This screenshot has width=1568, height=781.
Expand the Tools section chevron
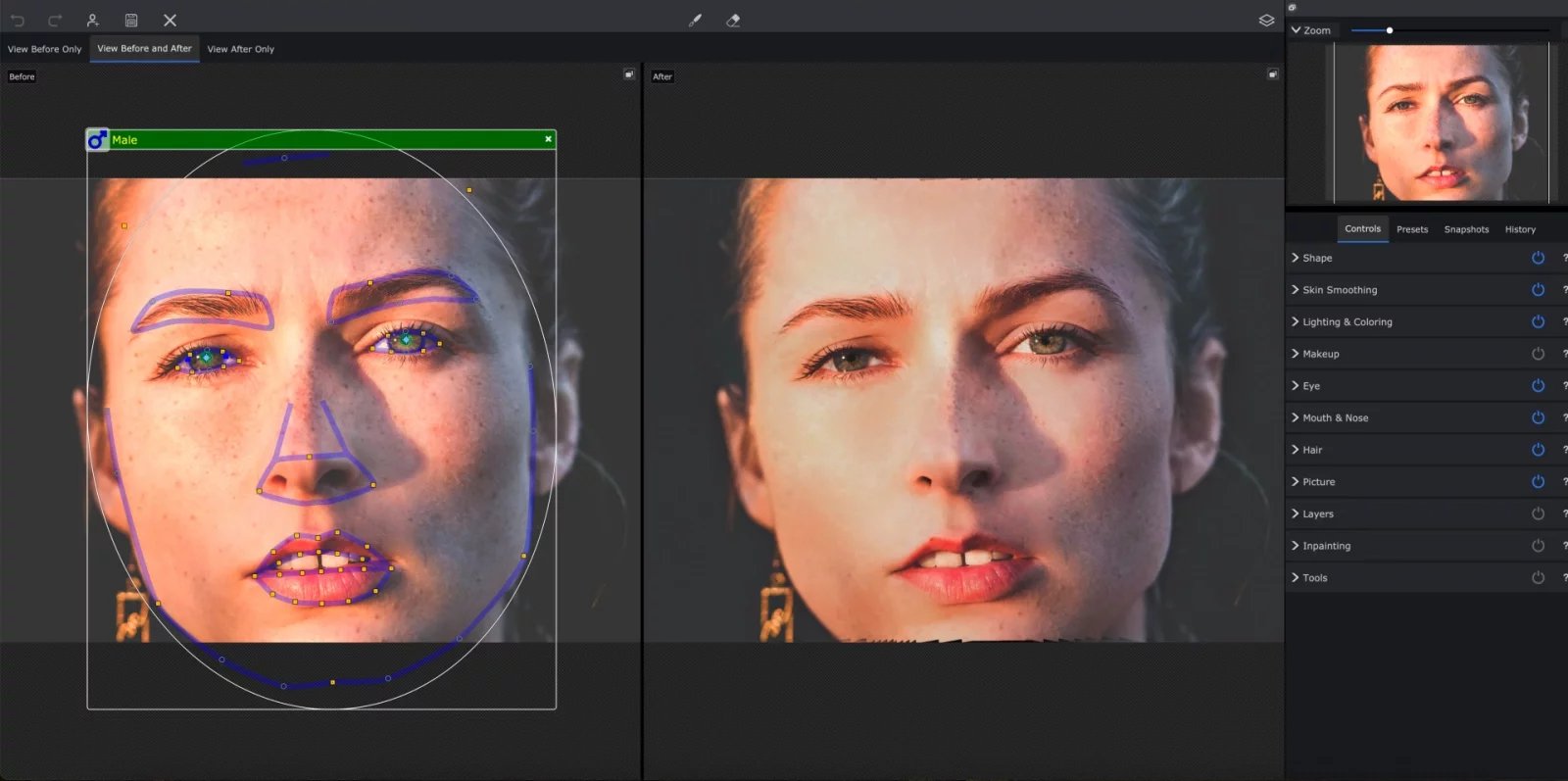pyautogui.click(x=1296, y=578)
